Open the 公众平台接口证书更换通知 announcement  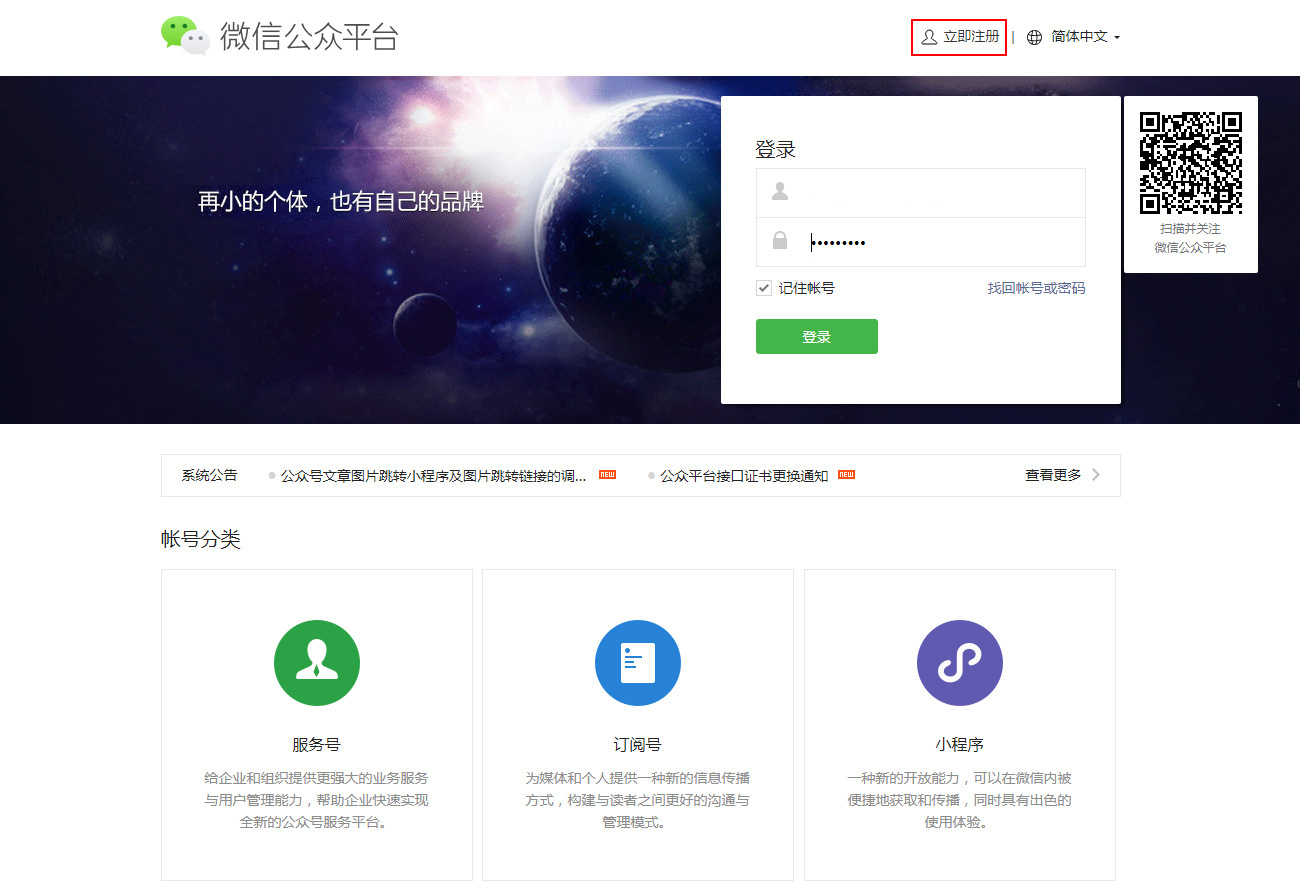[x=744, y=476]
